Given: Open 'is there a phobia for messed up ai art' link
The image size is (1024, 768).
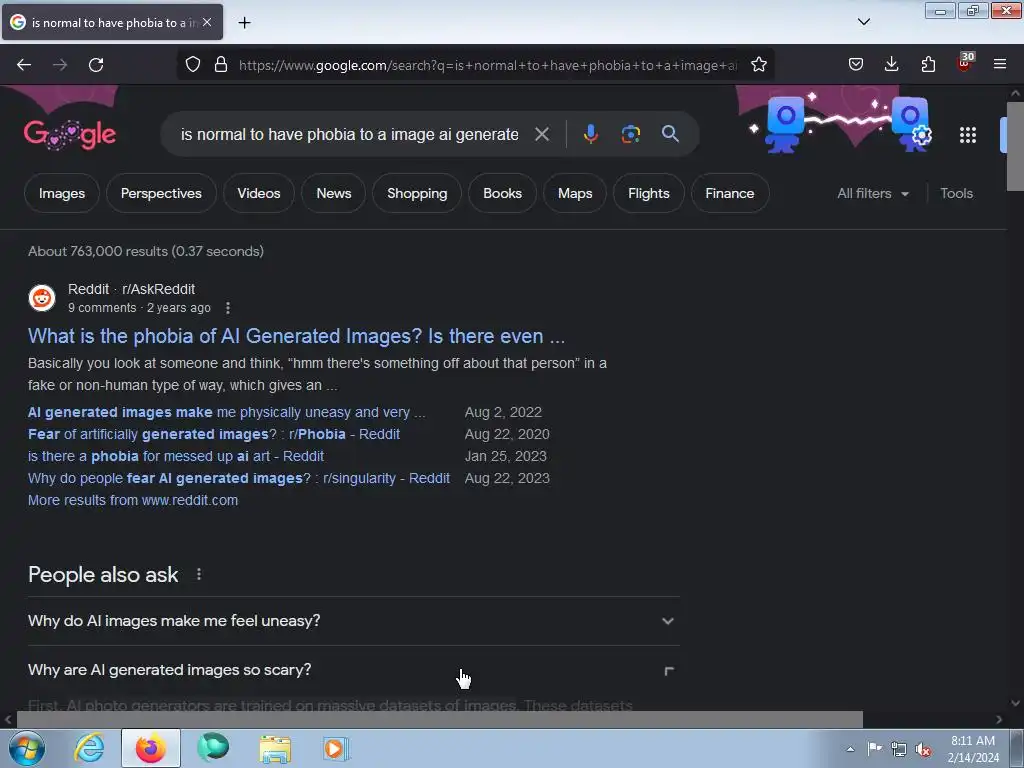Looking at the screenshot, I should click(x=176, y=456).
